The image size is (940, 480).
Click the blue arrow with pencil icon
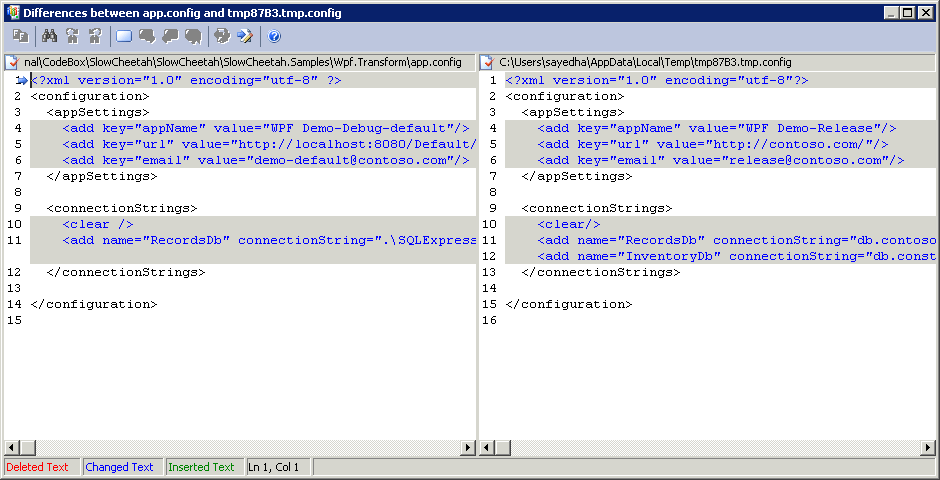pos(245,37)
